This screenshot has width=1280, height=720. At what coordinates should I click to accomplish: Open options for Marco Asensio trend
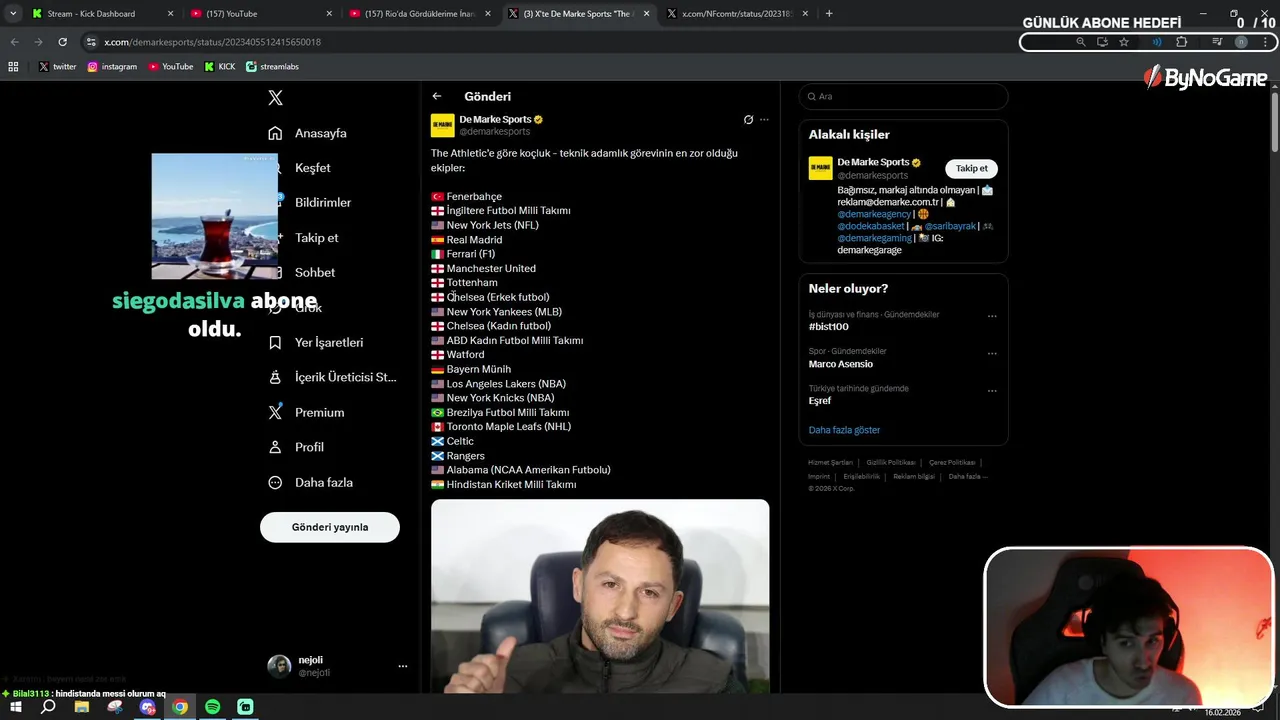point(992,353)
